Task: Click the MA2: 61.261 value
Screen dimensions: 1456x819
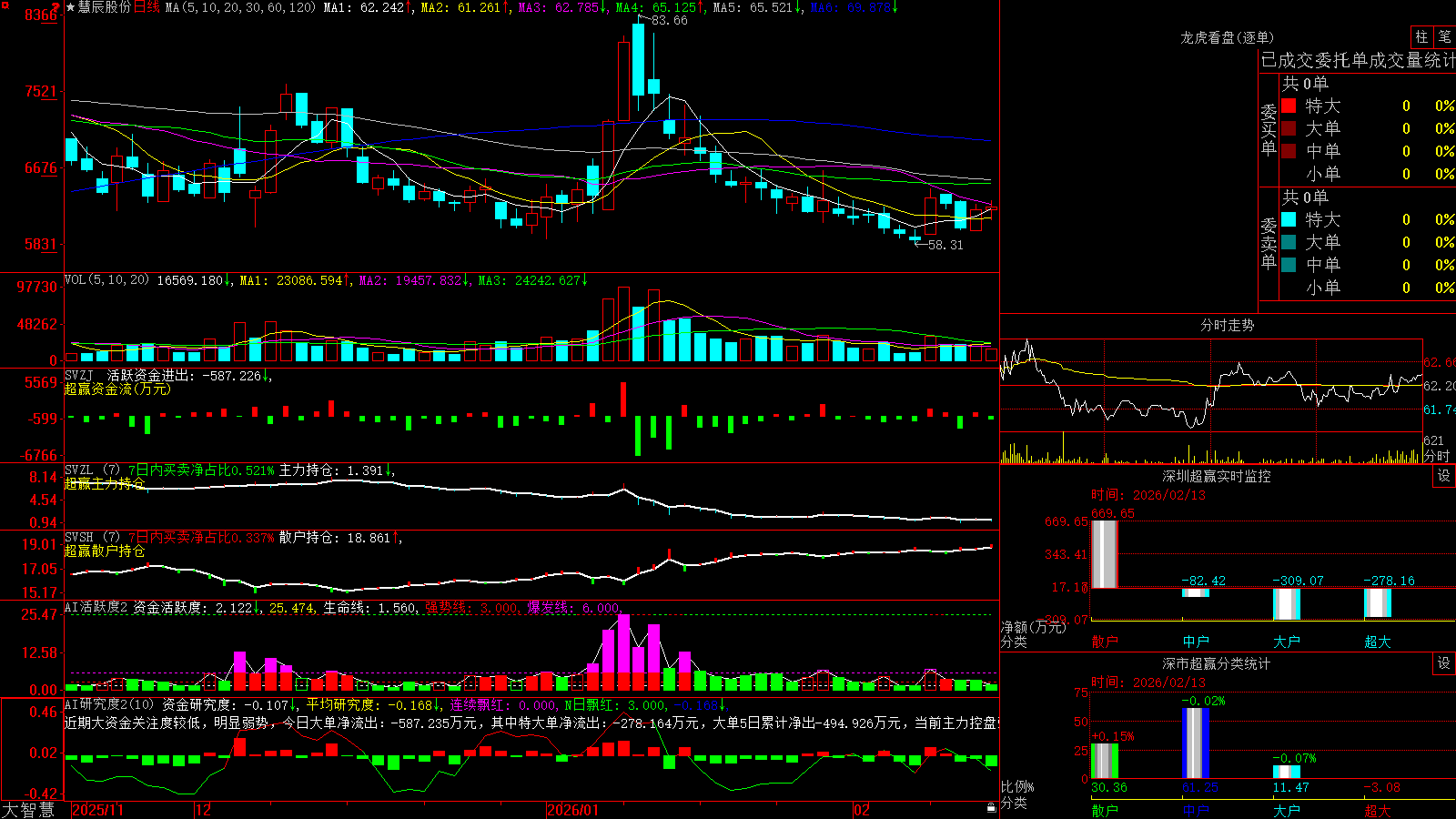Action: click(465, 7)
